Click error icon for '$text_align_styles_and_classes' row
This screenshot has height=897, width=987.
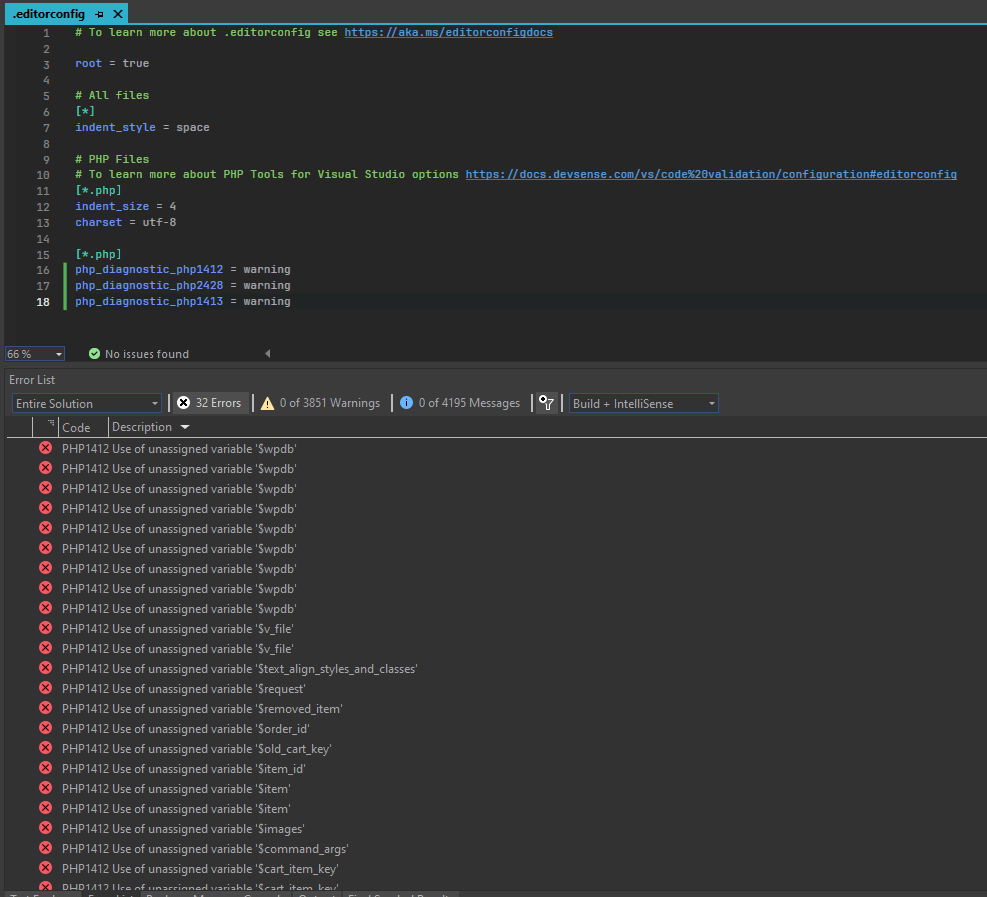click(x=45, y=668)
